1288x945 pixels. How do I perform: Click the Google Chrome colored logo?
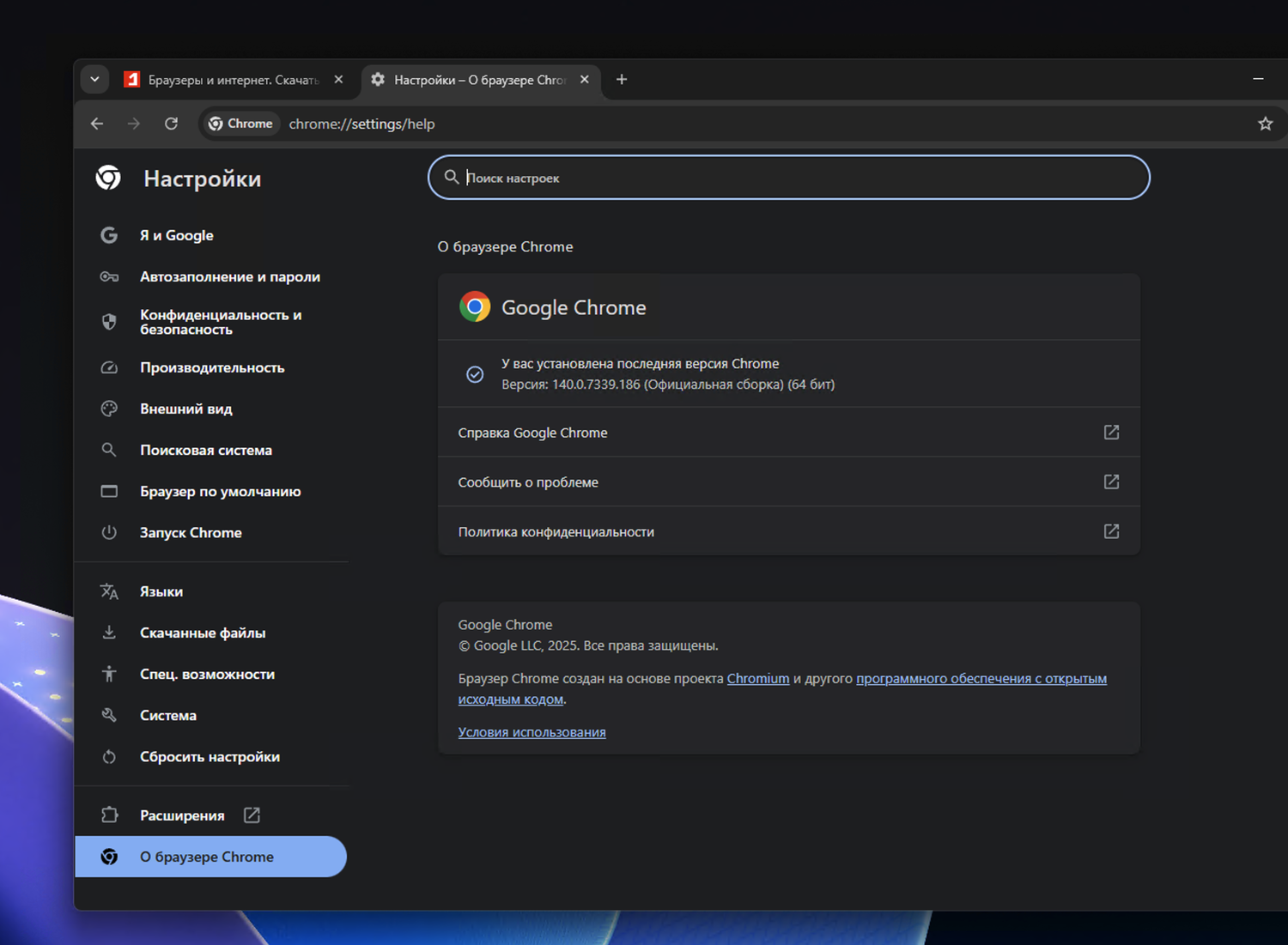pos(475,306)
